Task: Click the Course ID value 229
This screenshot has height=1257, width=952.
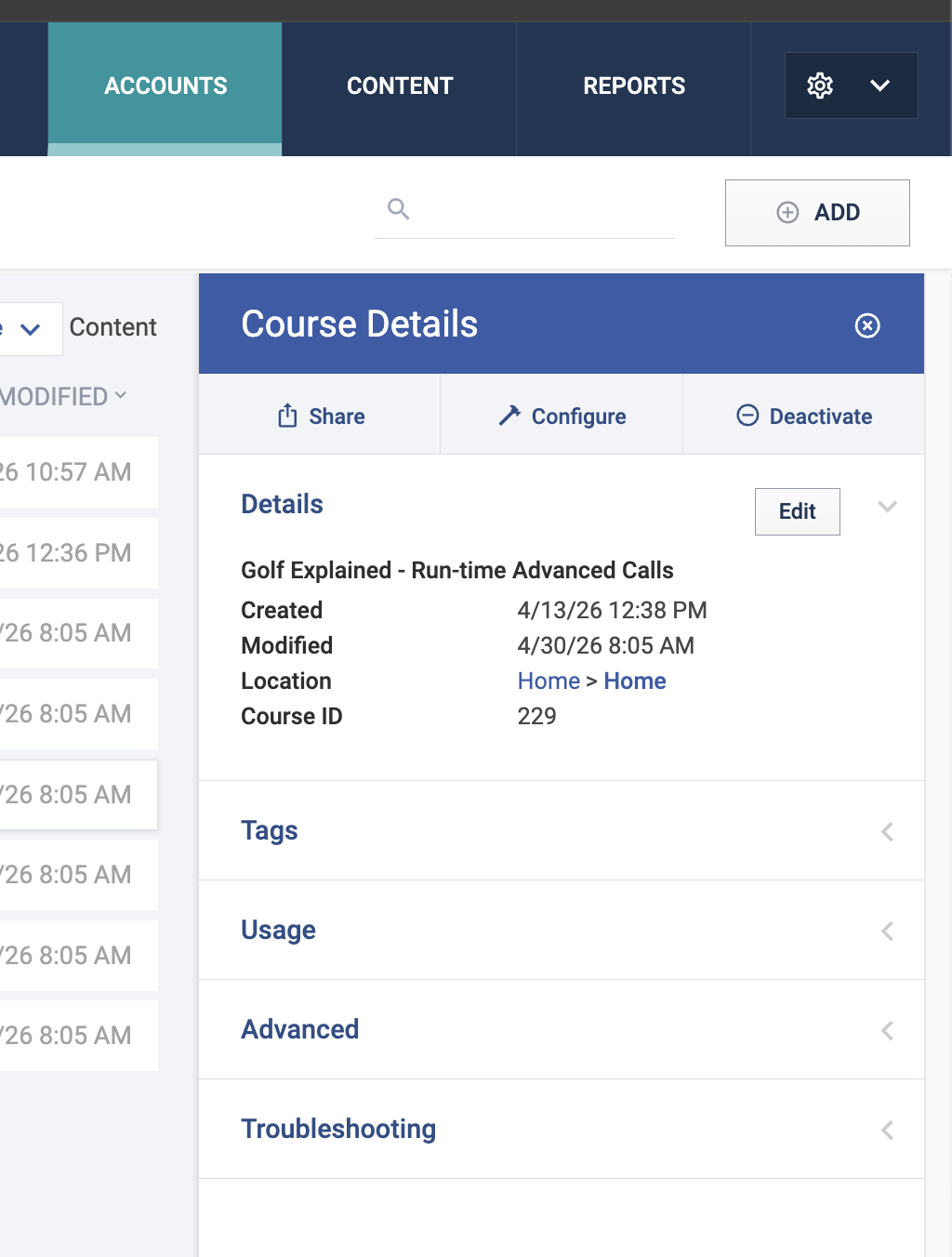Action: tap(536, 717)
